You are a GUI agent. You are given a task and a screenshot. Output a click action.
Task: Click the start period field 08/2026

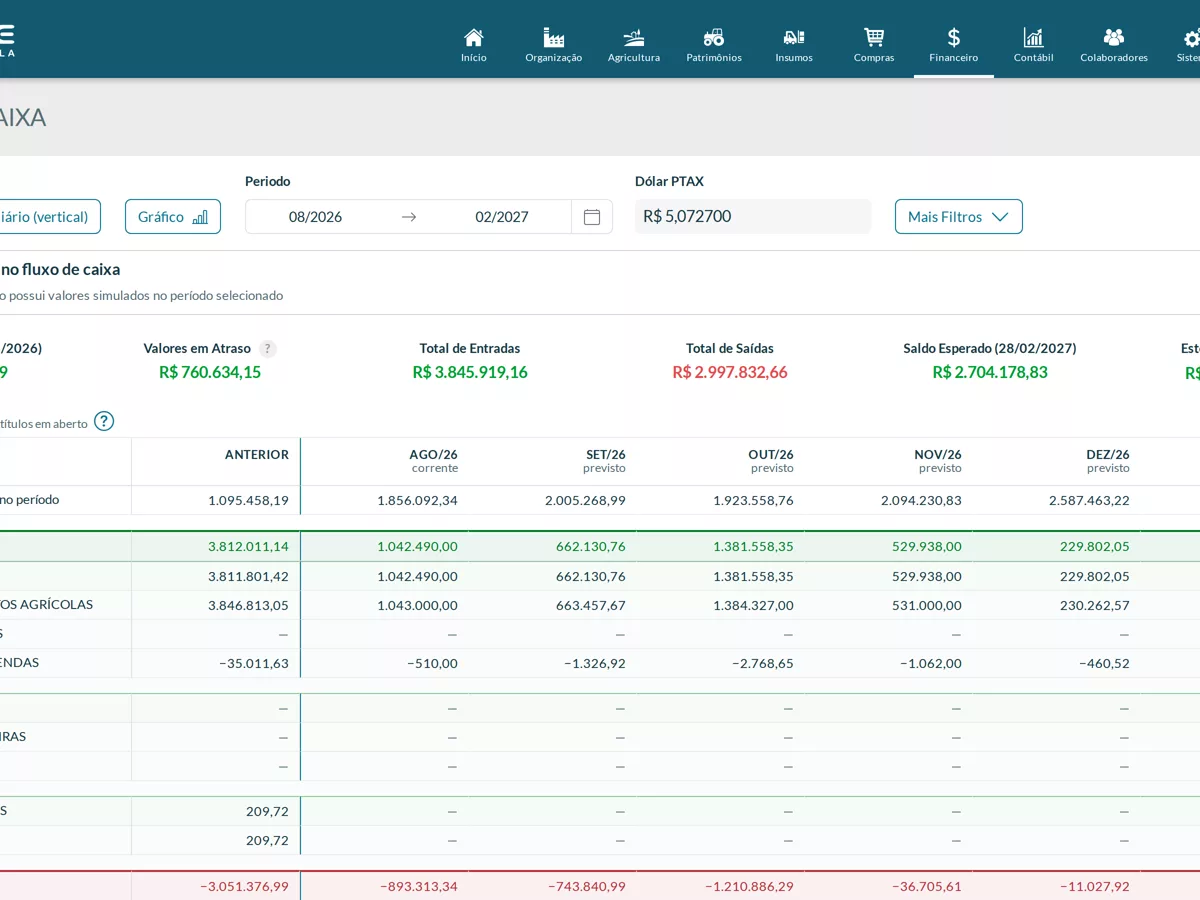(x=316, y=217)
